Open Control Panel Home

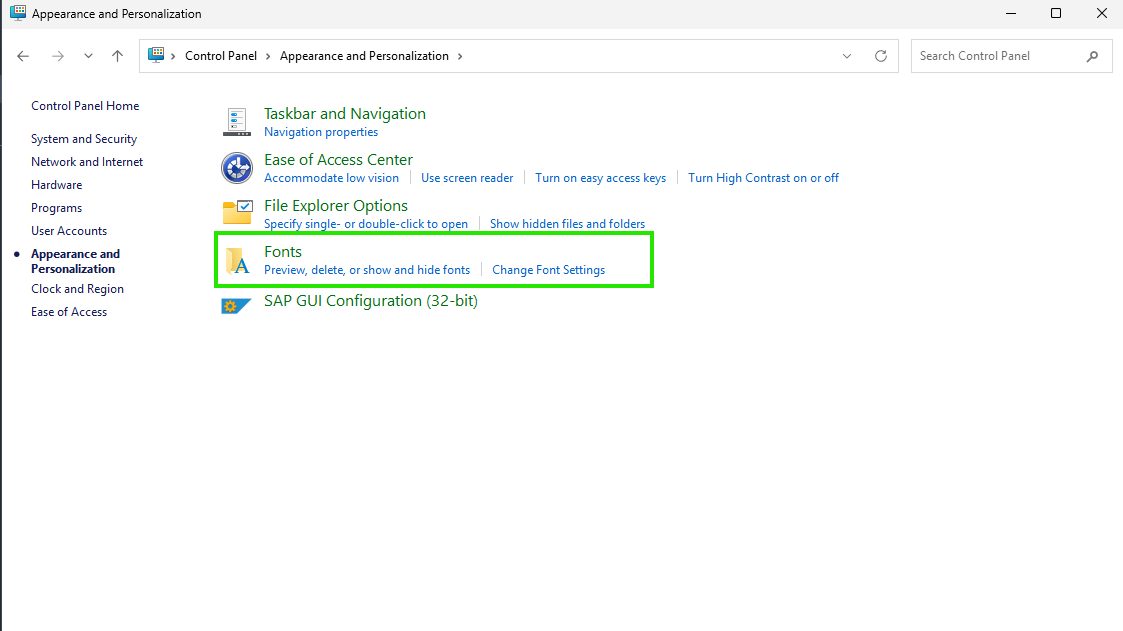[x=85, y=106]
